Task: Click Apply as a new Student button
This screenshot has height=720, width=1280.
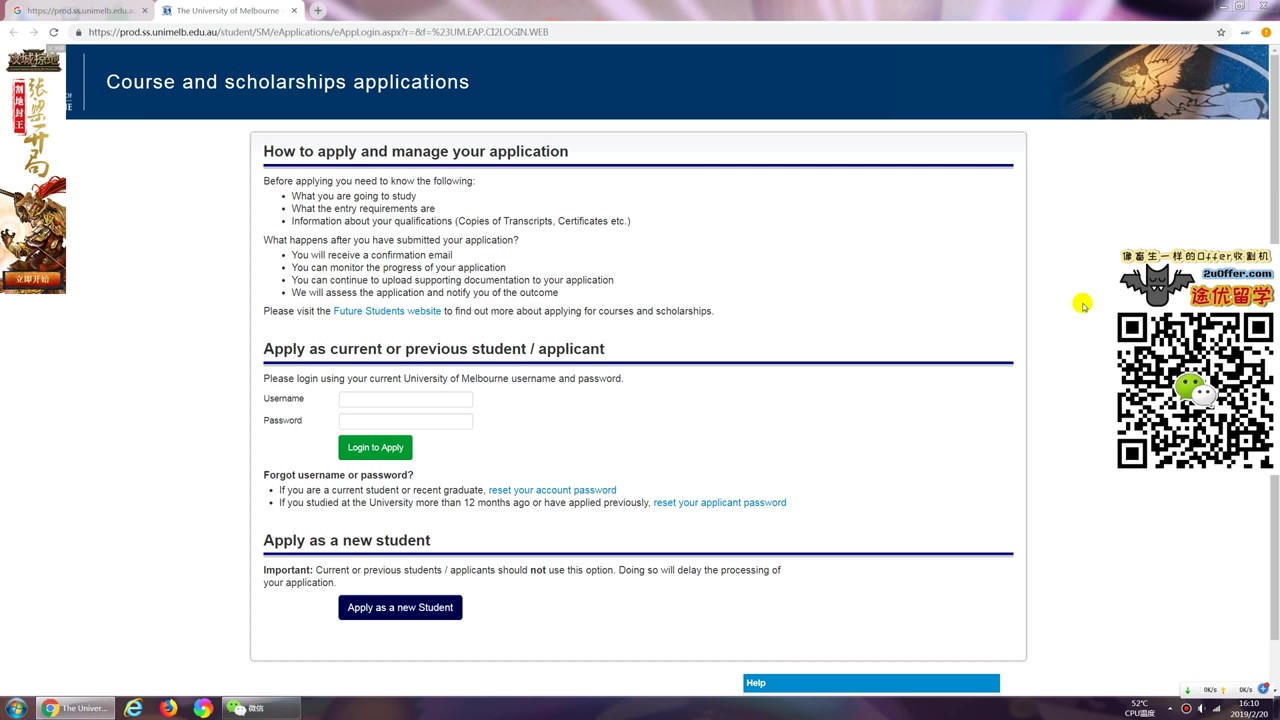Action: click(x=400, y=608)
